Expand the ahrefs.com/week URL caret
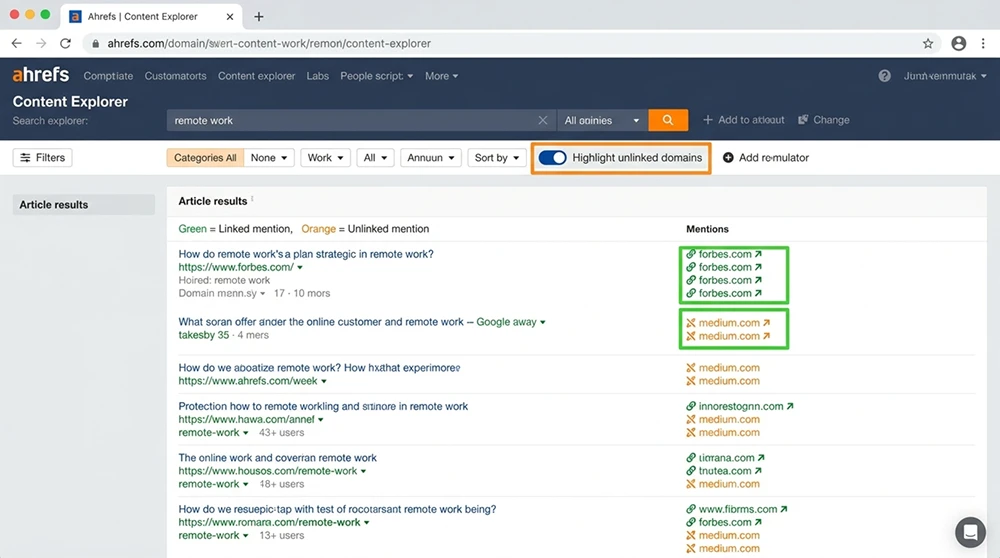The width and height of the screenshot is (1000, 558). click(324, 381)
